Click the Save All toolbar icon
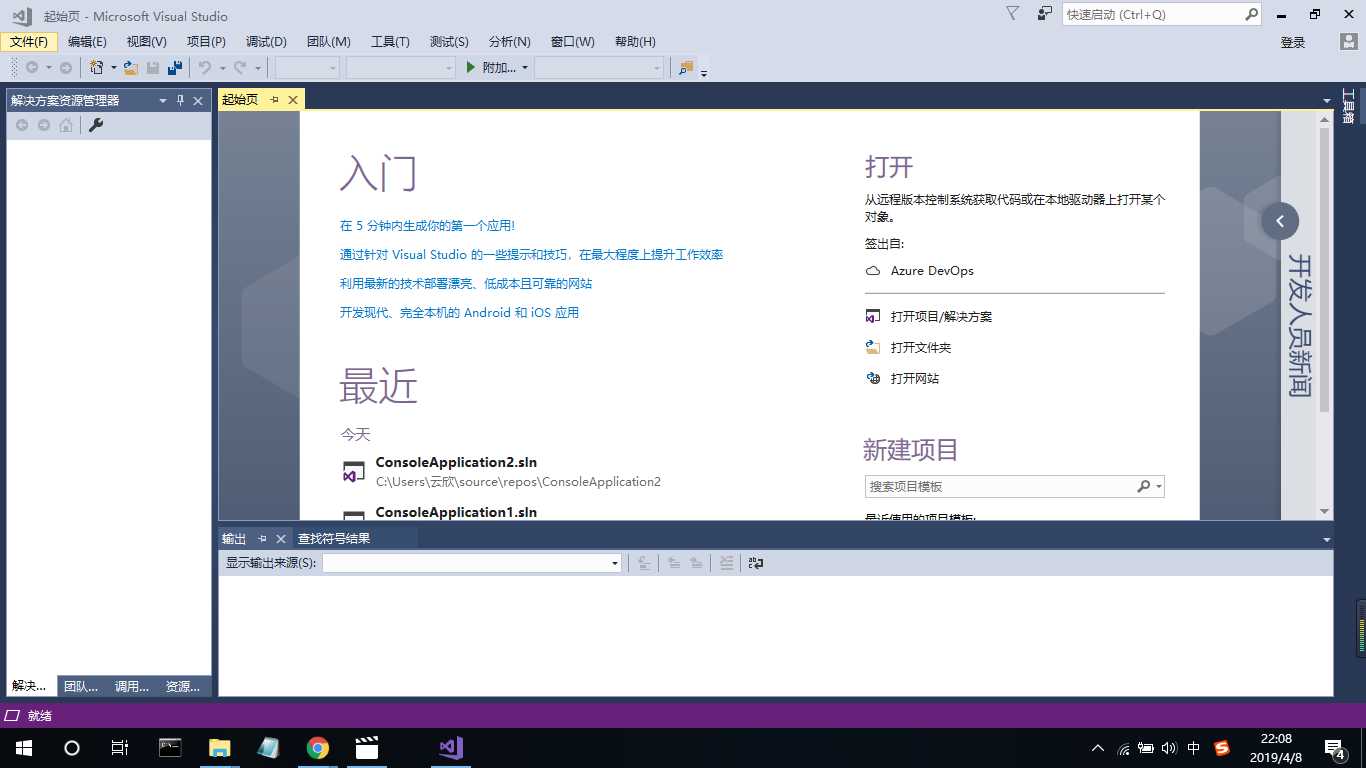Viewport: 1366px width, 768px height. (175, 68)
